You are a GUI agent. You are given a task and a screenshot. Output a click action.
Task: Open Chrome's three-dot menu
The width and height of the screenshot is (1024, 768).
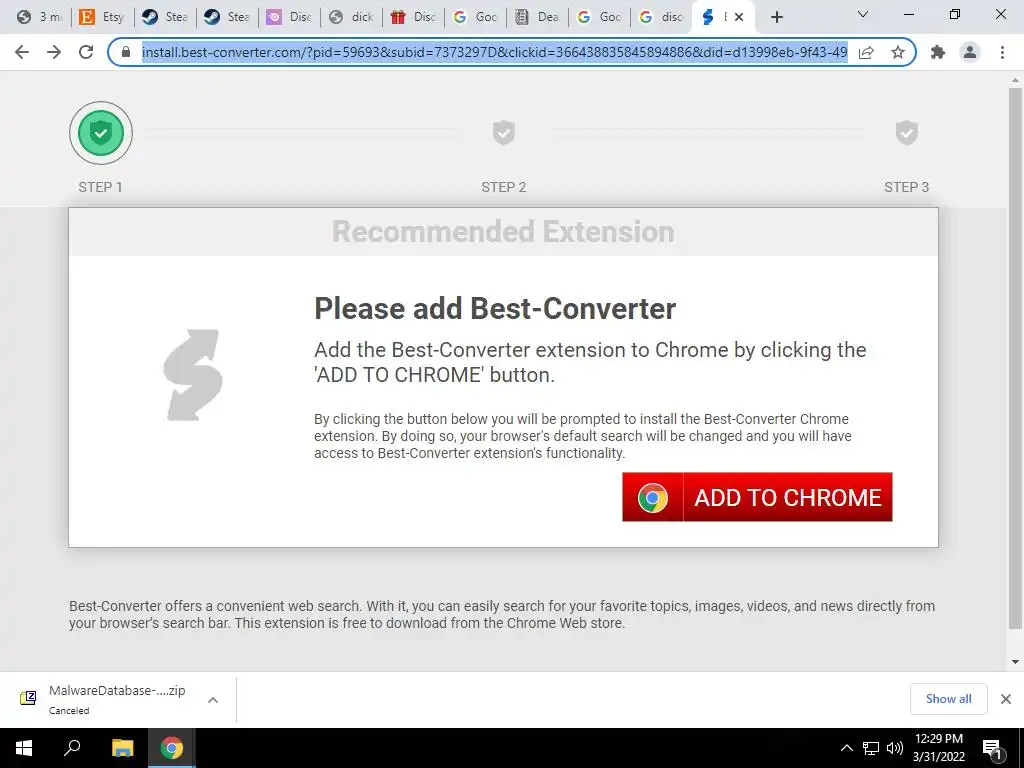[x=1002, y=52]
